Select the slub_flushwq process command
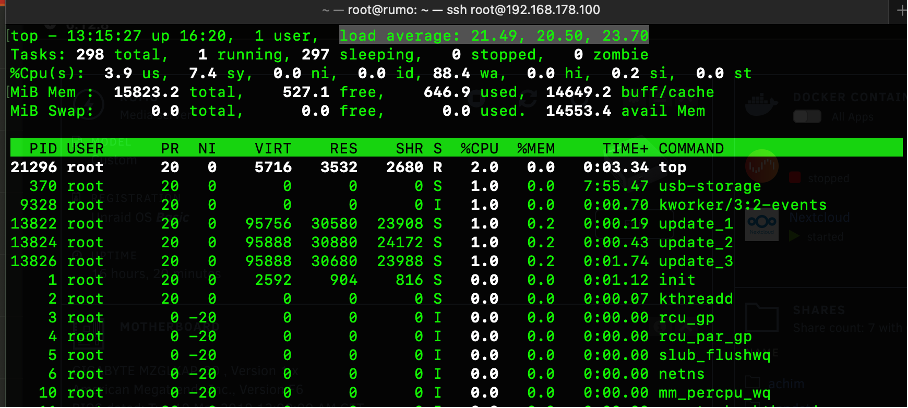Image resolution: width=908 pixels, height=408 pixels. 715,355
